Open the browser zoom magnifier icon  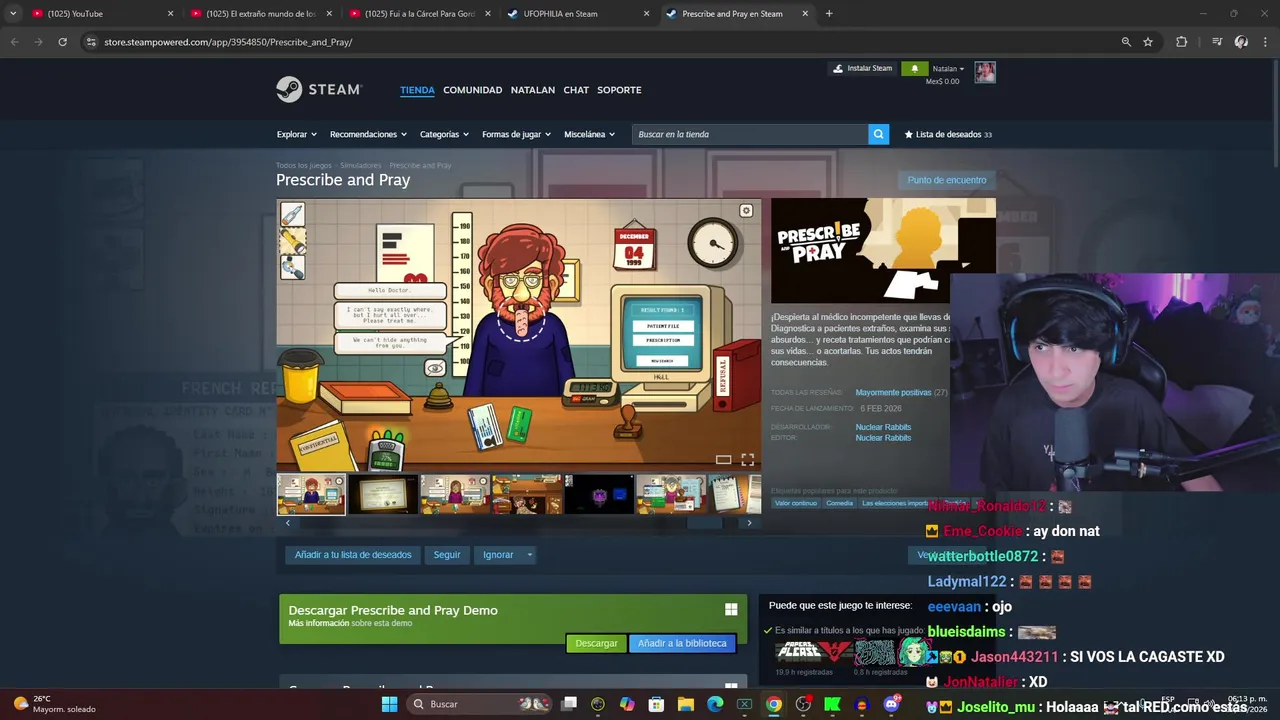pyautogui.click(x=1126, y=42)
